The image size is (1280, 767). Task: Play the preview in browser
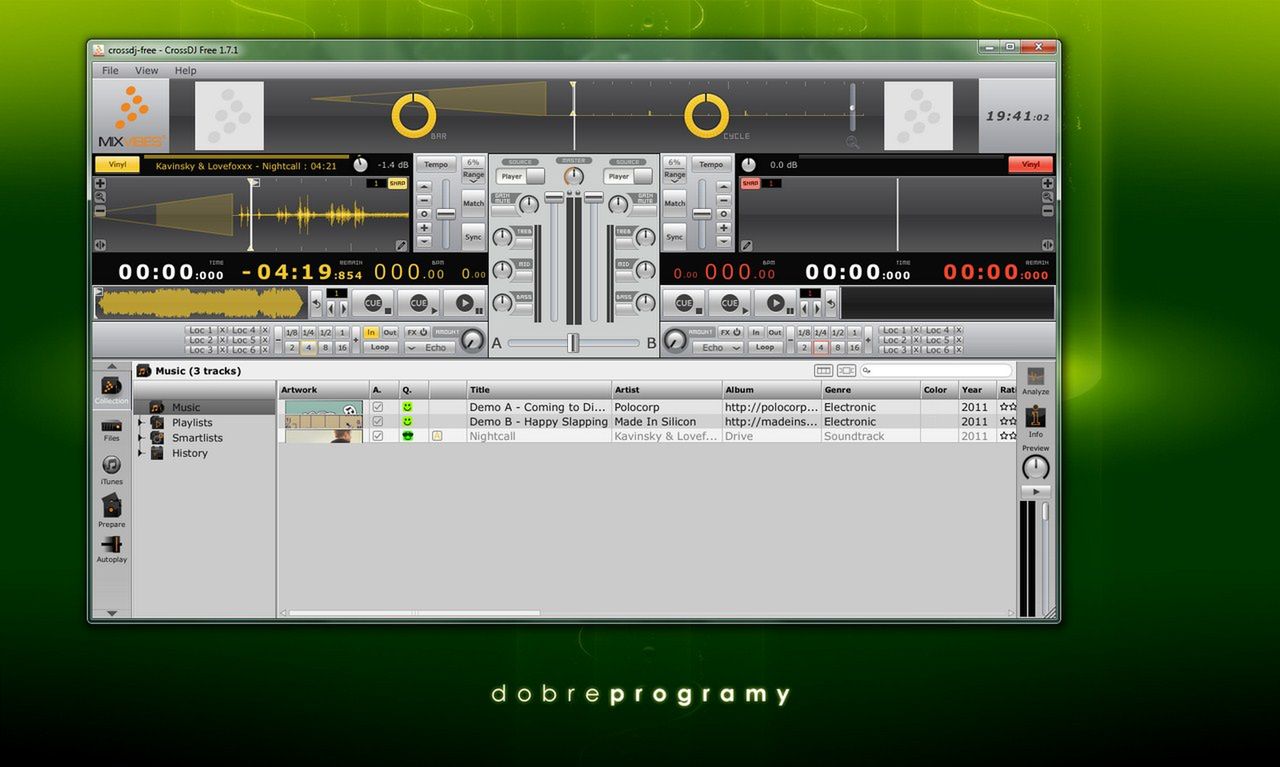[1035, 492]
